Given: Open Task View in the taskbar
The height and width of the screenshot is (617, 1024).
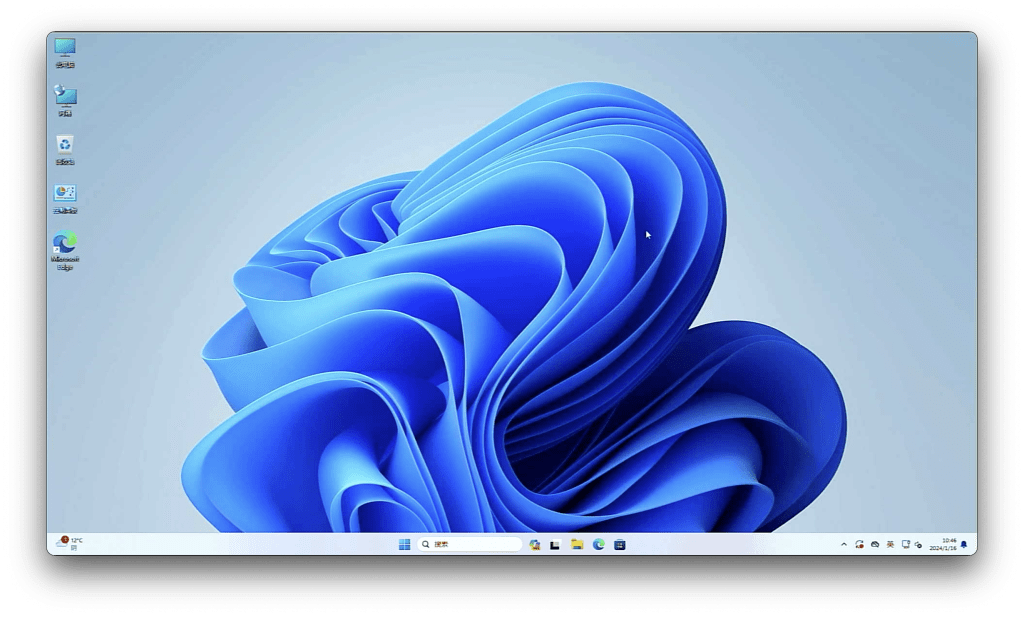Looking at the screenshot, I should point(555,544).
